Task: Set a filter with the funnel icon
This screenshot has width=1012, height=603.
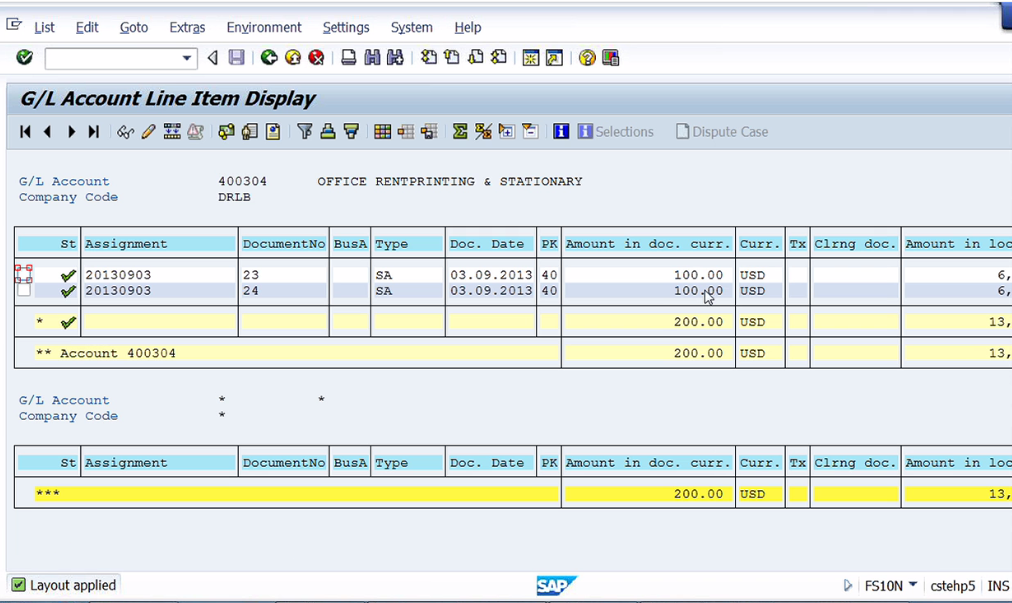Action: [305, 132]
